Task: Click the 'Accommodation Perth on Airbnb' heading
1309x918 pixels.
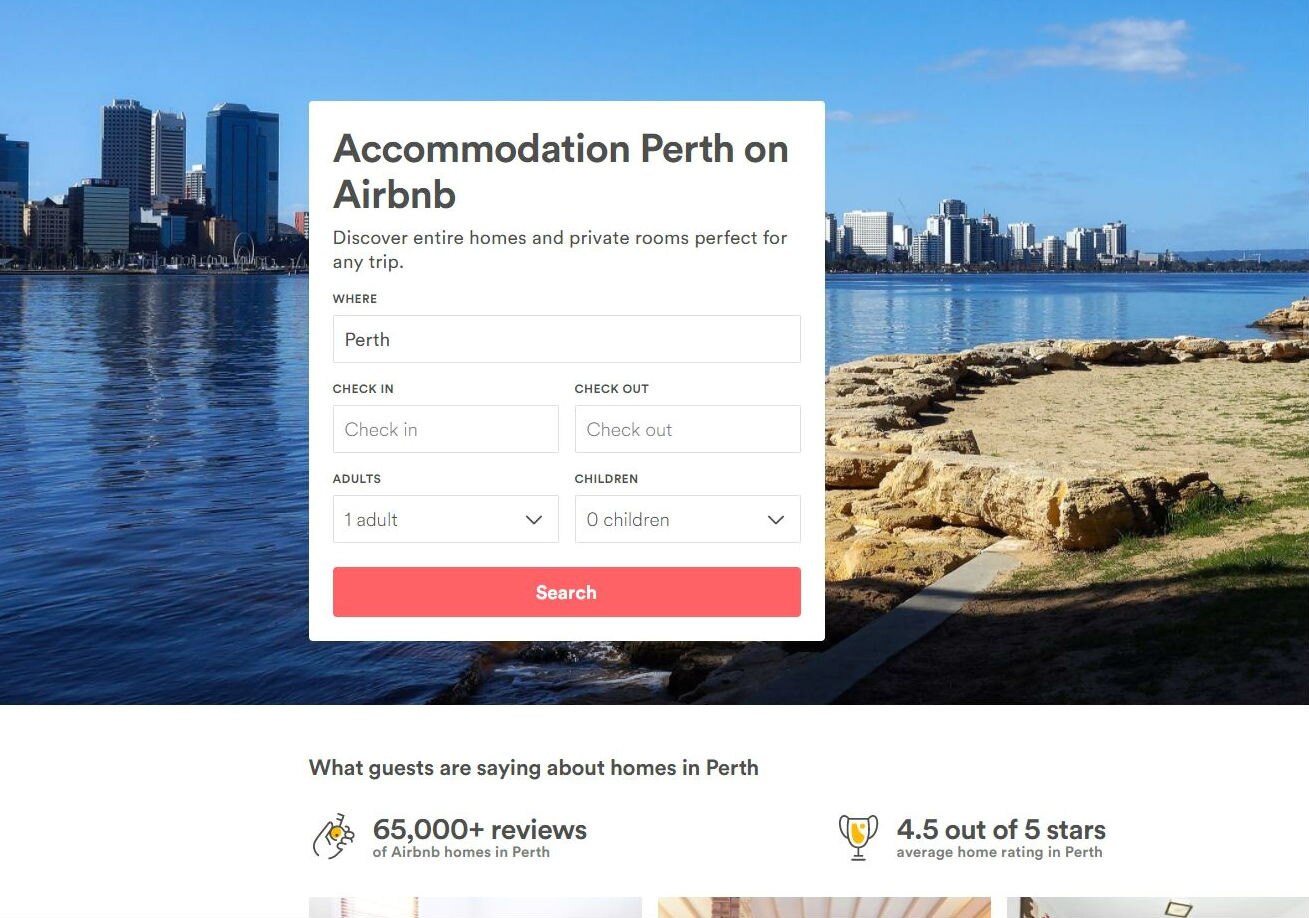Action: coord(560,170)
